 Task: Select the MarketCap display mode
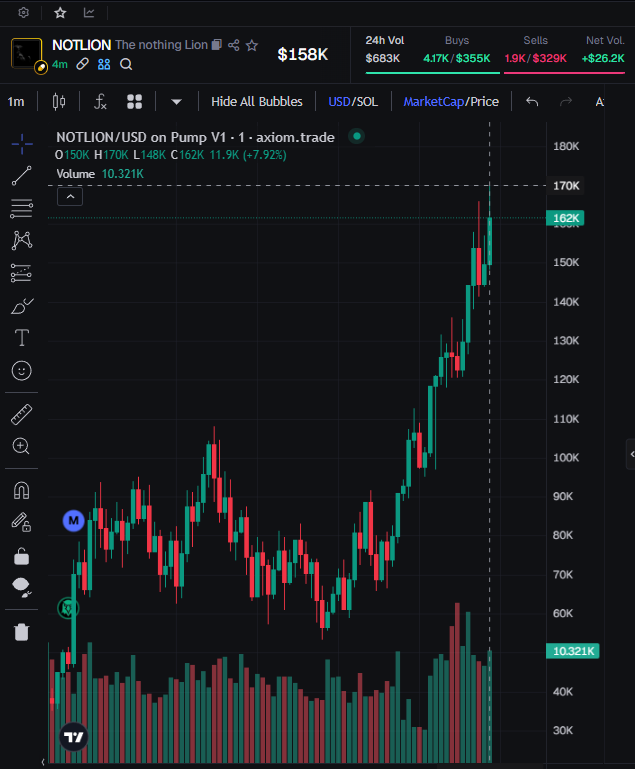click(x=433, y=102)
